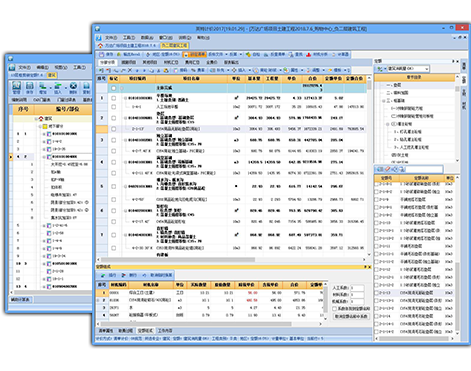
Task: Click the large blue X delete icon
Action: [x=73, y=86]
